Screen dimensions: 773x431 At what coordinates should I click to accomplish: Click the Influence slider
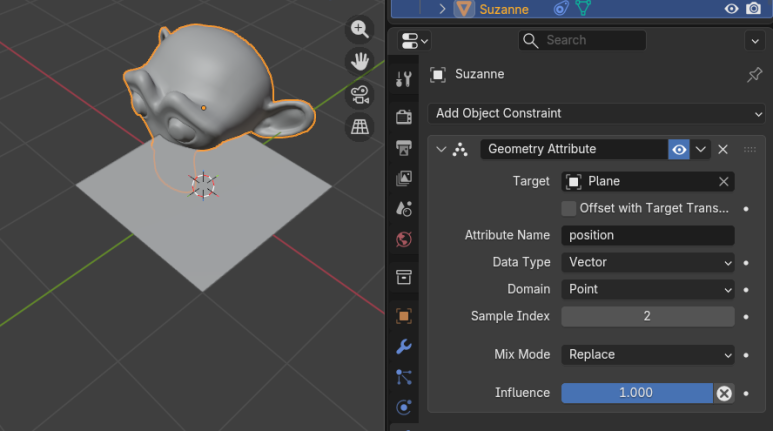tap(637, 393)
